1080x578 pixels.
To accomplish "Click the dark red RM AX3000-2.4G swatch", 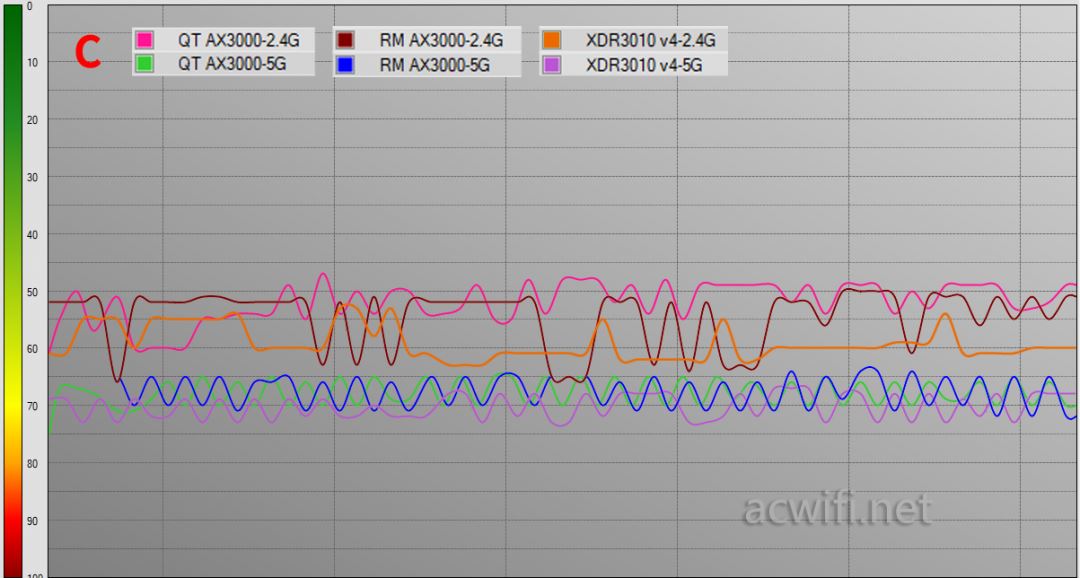I will point(346,40).
